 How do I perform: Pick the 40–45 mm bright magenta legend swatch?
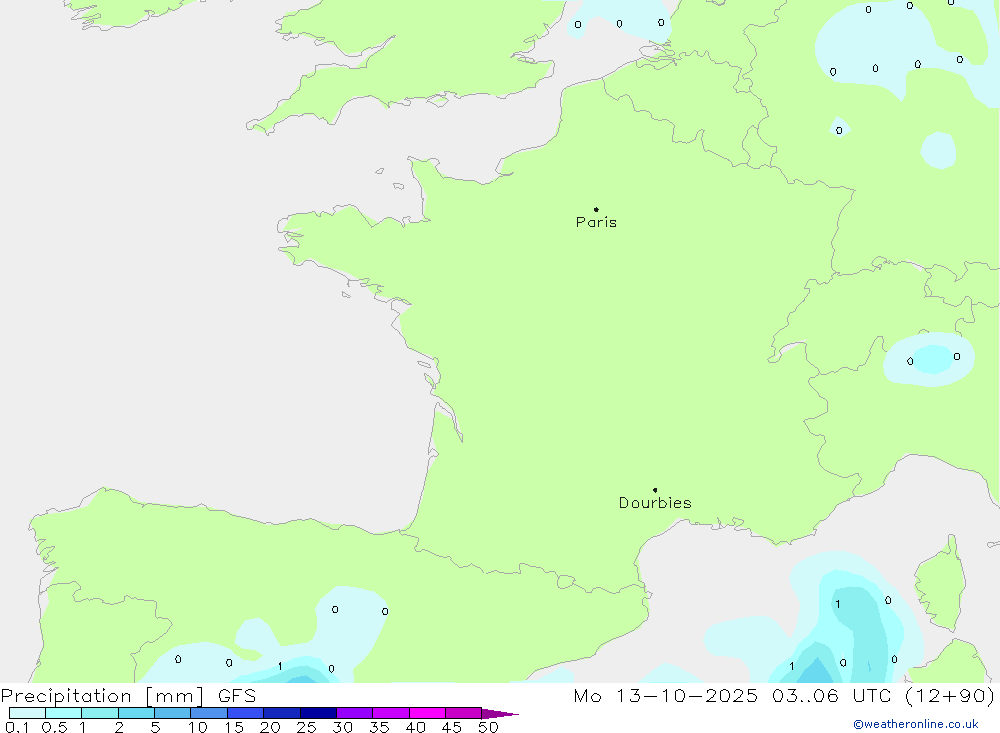[427, 713]
